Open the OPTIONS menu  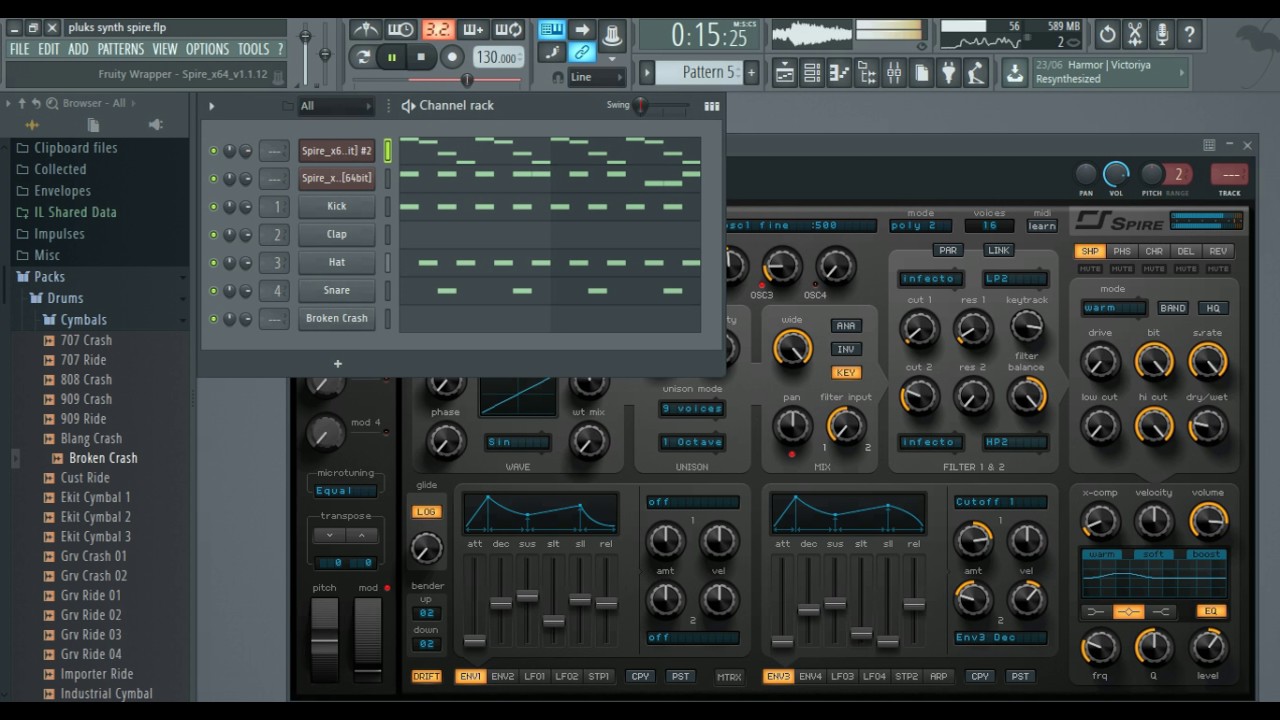point(207,49)
